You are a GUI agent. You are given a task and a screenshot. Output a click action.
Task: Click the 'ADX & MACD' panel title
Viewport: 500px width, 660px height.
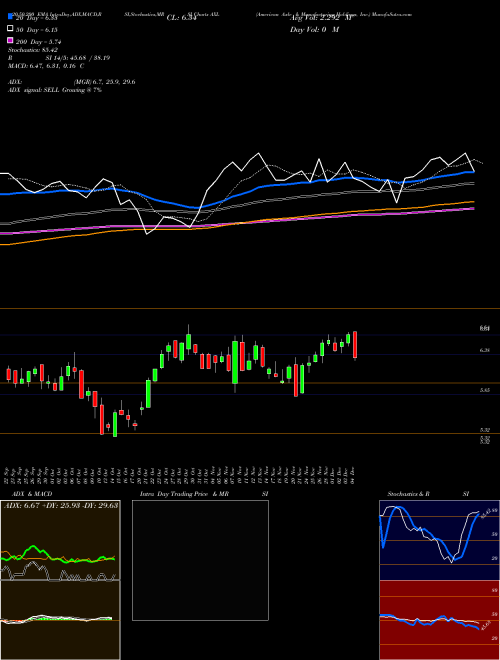32,494
